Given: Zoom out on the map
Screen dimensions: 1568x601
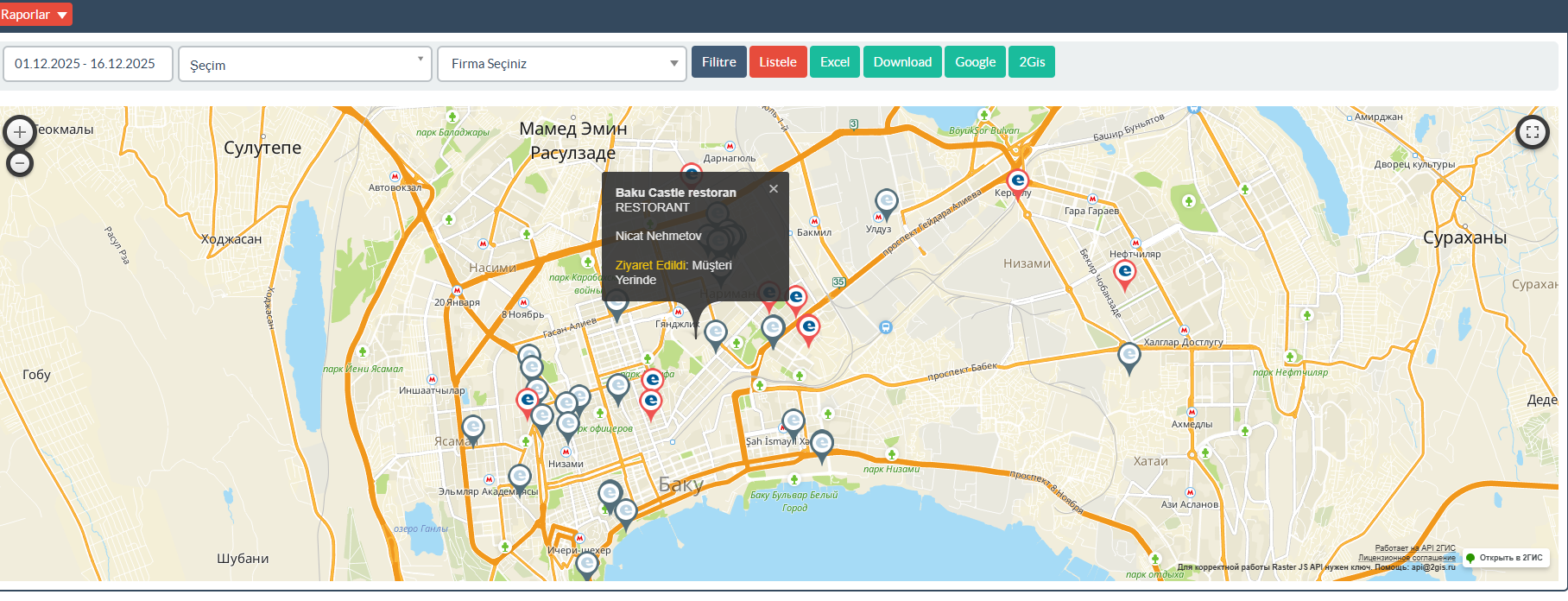Looking at the screenshot, I should click(20, 163).
